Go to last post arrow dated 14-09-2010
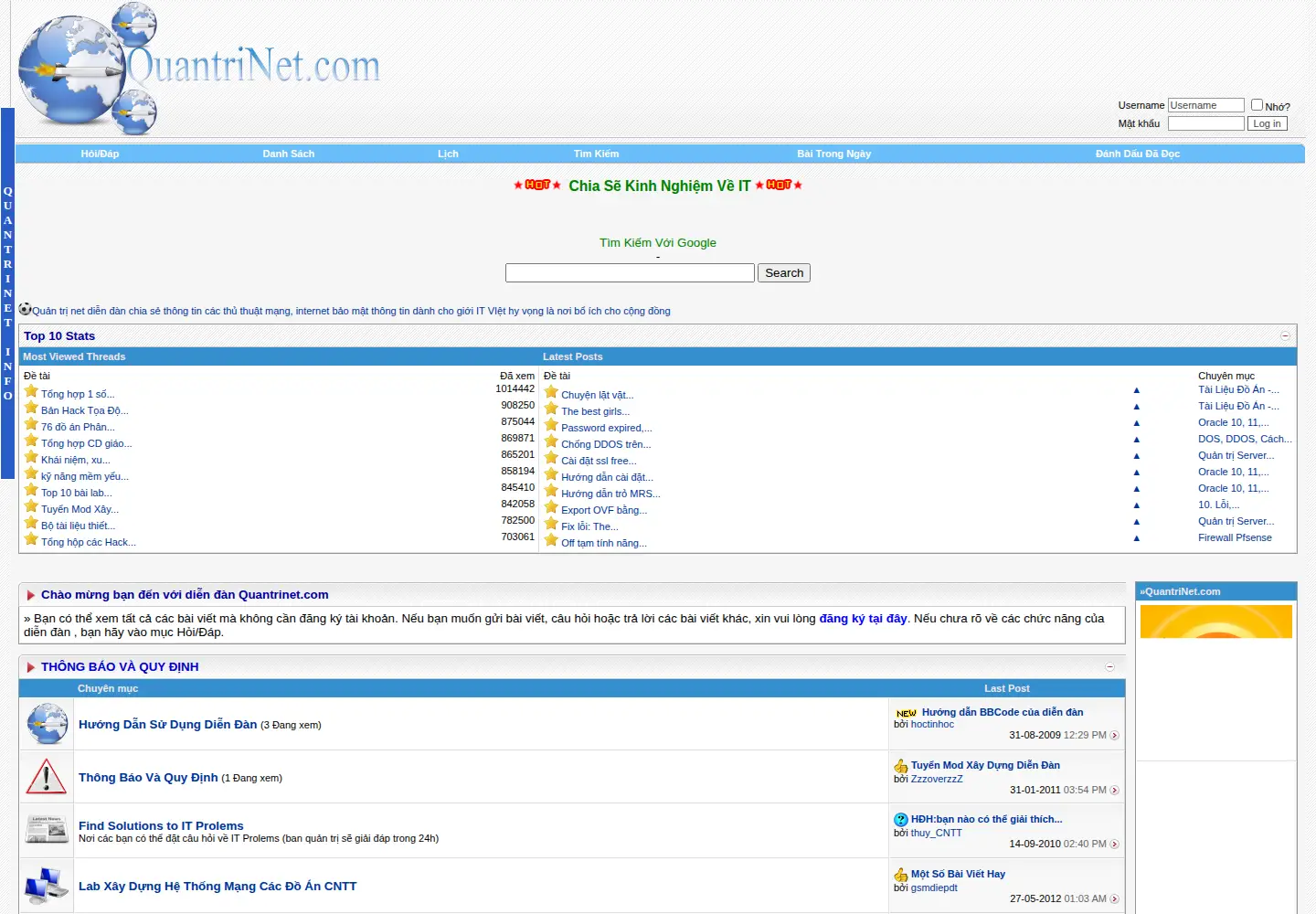The image size is (1316, 914). (x=1114, y=845)
